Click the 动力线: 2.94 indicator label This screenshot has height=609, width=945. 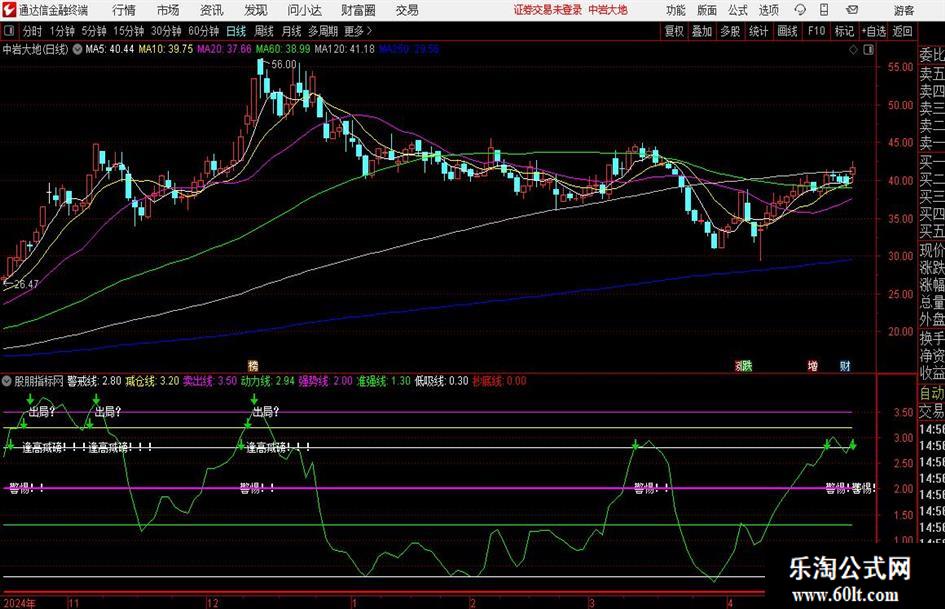pyautogui.click(x=268, y=381)
